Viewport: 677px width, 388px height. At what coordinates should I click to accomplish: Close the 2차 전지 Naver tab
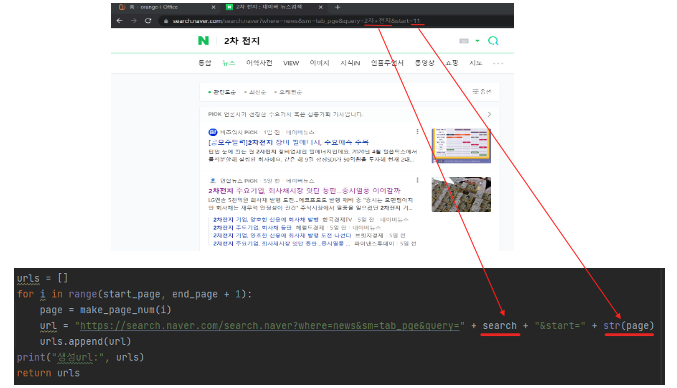pyautogui.click(x=320, y=7)
